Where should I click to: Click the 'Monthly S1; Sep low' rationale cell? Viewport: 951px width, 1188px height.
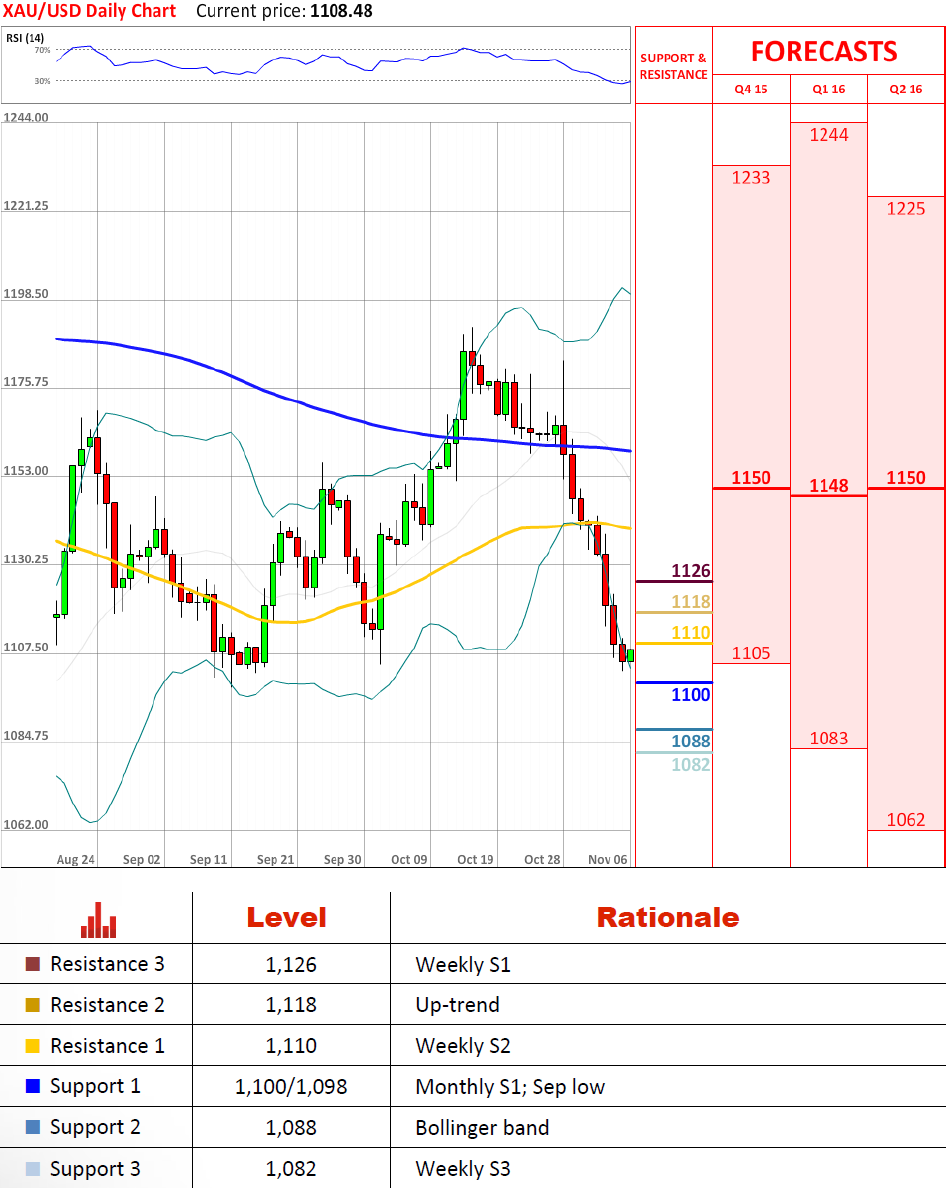pyautogui.click(x=509, y=1087)
